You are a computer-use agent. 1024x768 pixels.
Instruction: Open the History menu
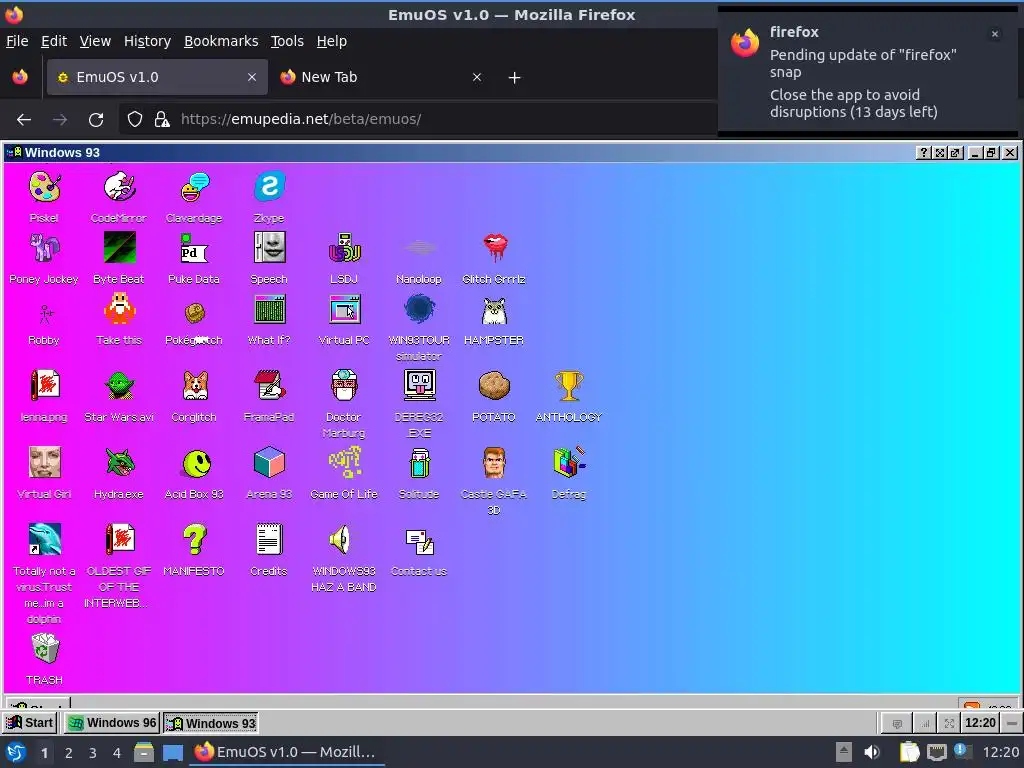coord(147,41)
